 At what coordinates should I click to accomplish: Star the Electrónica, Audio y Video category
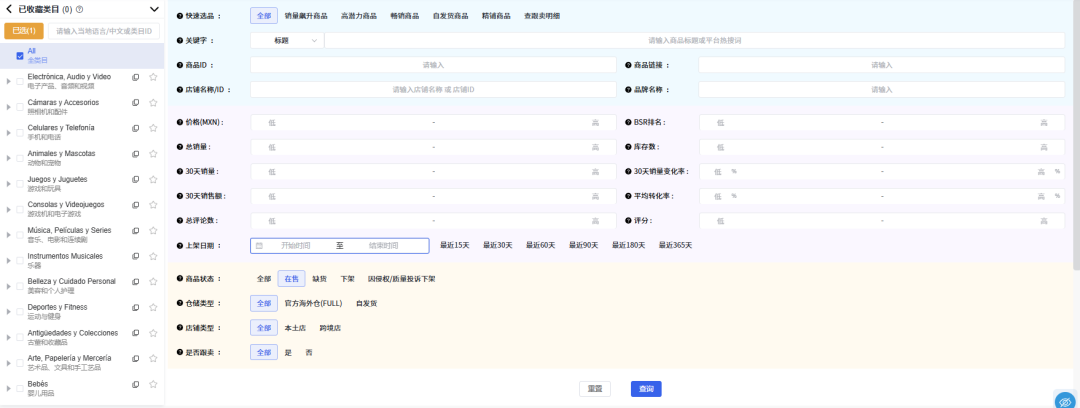pyautogui.click(x=153, y=77)
